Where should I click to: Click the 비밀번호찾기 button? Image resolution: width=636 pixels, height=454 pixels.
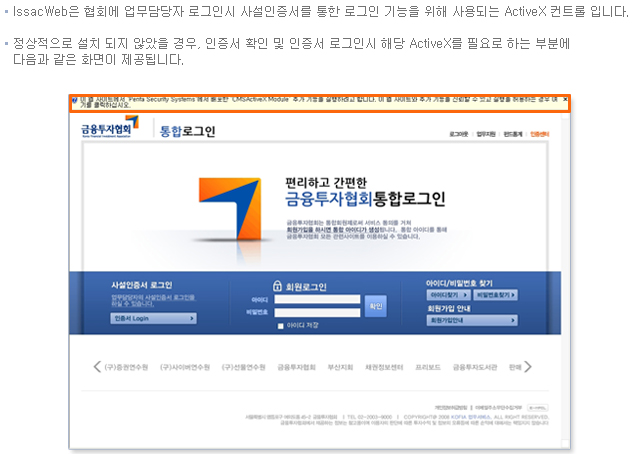tap(495, 295)
